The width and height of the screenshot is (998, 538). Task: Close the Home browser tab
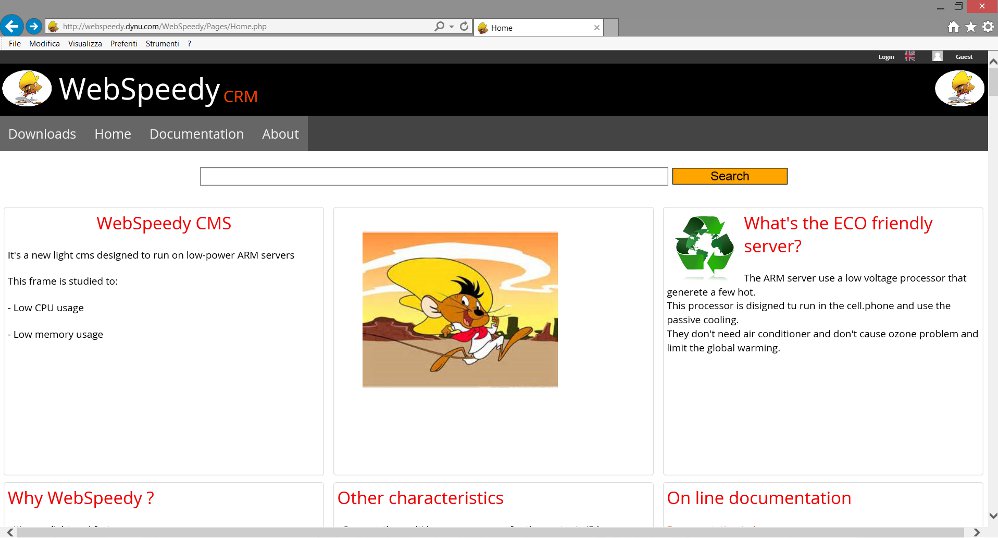[596, 27]
